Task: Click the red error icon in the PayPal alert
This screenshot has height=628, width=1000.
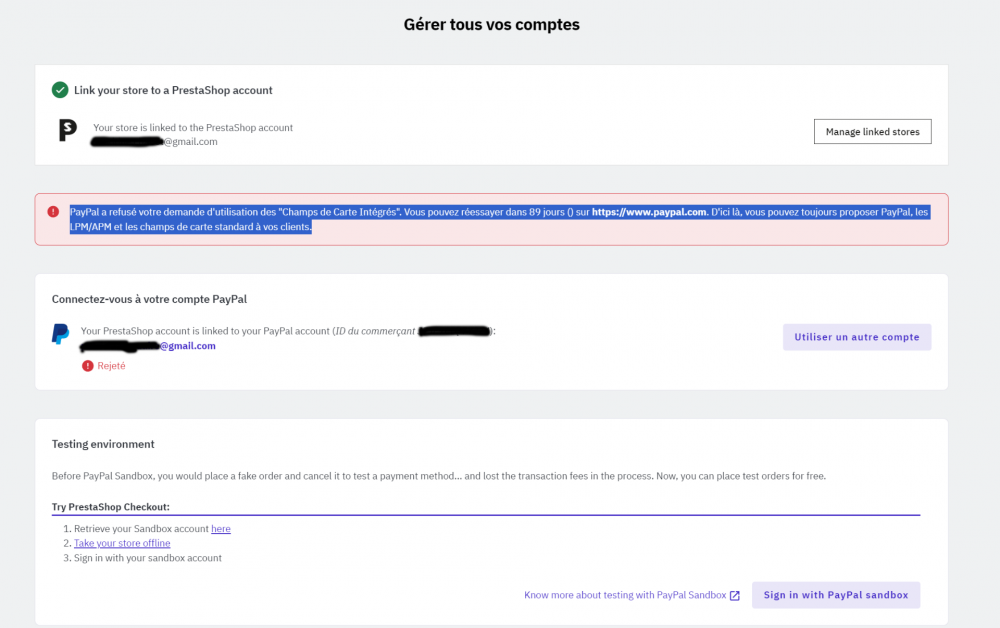Action: (53, 211)
